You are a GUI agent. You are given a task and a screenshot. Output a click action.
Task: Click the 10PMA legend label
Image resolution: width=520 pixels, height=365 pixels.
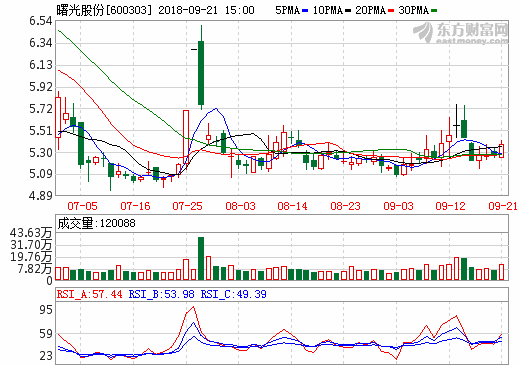coord(328,10)
